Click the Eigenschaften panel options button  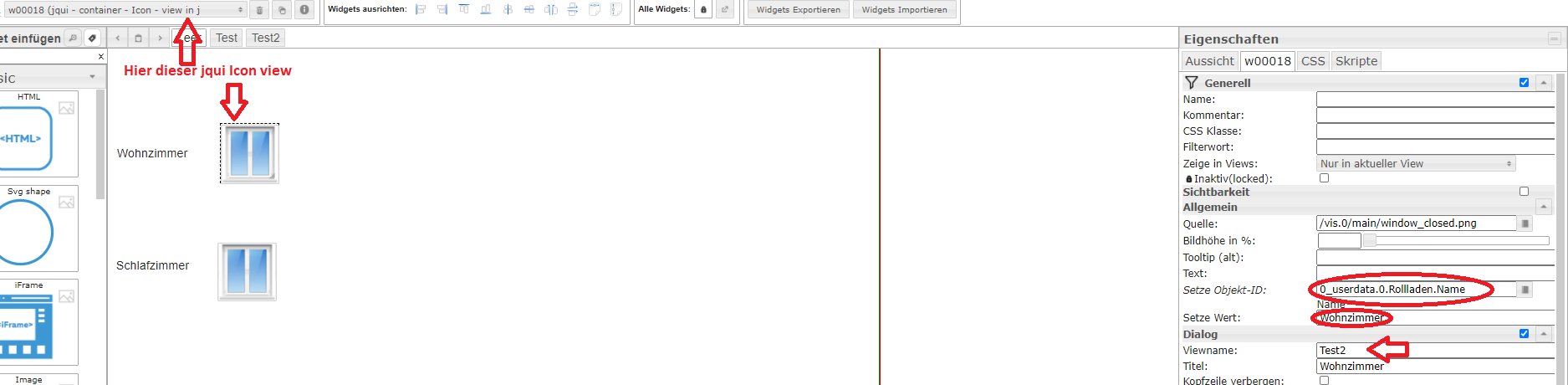1555,38
